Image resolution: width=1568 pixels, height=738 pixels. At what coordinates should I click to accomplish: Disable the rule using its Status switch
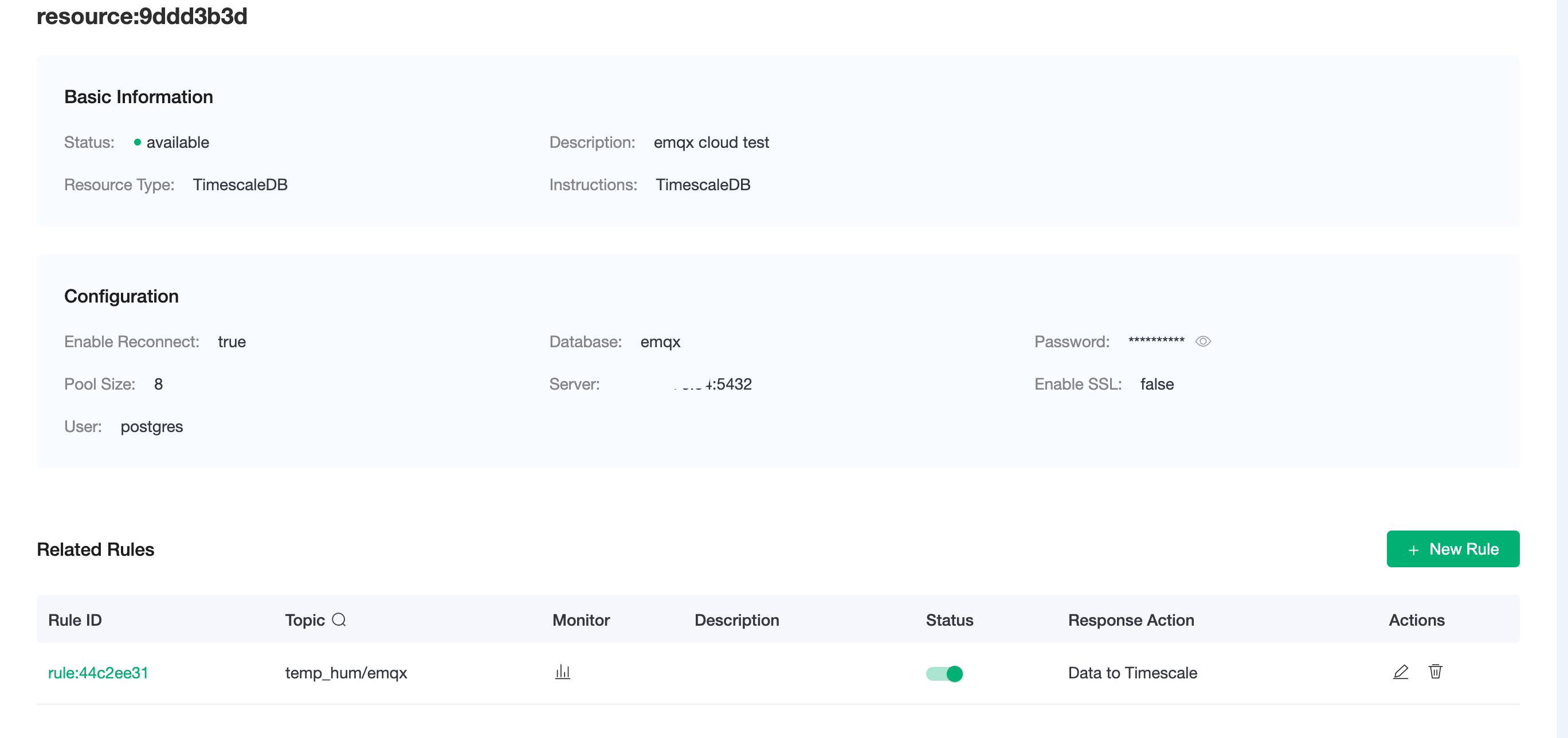(943, 673)
